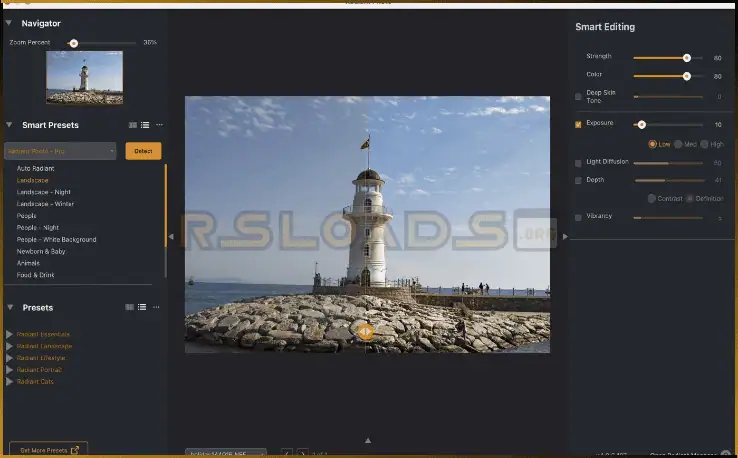The height and width of the screenshot is (458, 738).
Task: Select Contrast depth radio option
Action: [652, 199]
